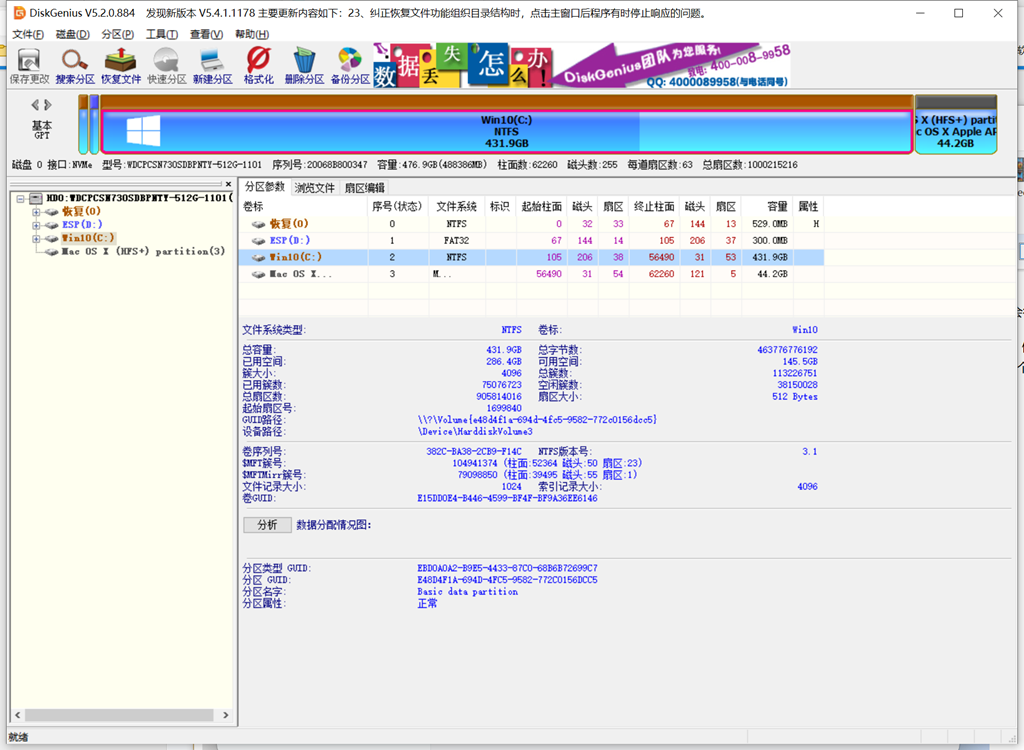Image resolution: width=1024 pixels, height=750 pixels.
Task: Click the 就绪 status bar text
Action: (18, 737)
